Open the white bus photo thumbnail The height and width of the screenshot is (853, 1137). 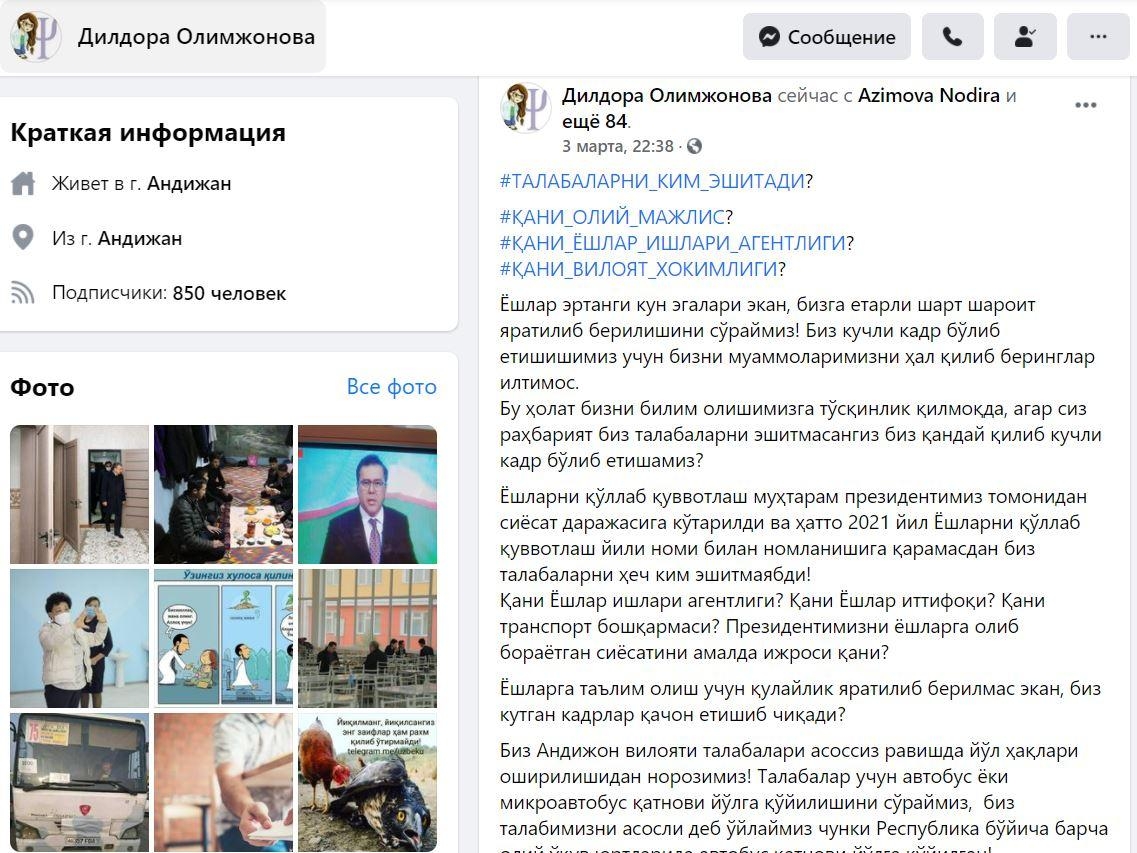(79, 783)
